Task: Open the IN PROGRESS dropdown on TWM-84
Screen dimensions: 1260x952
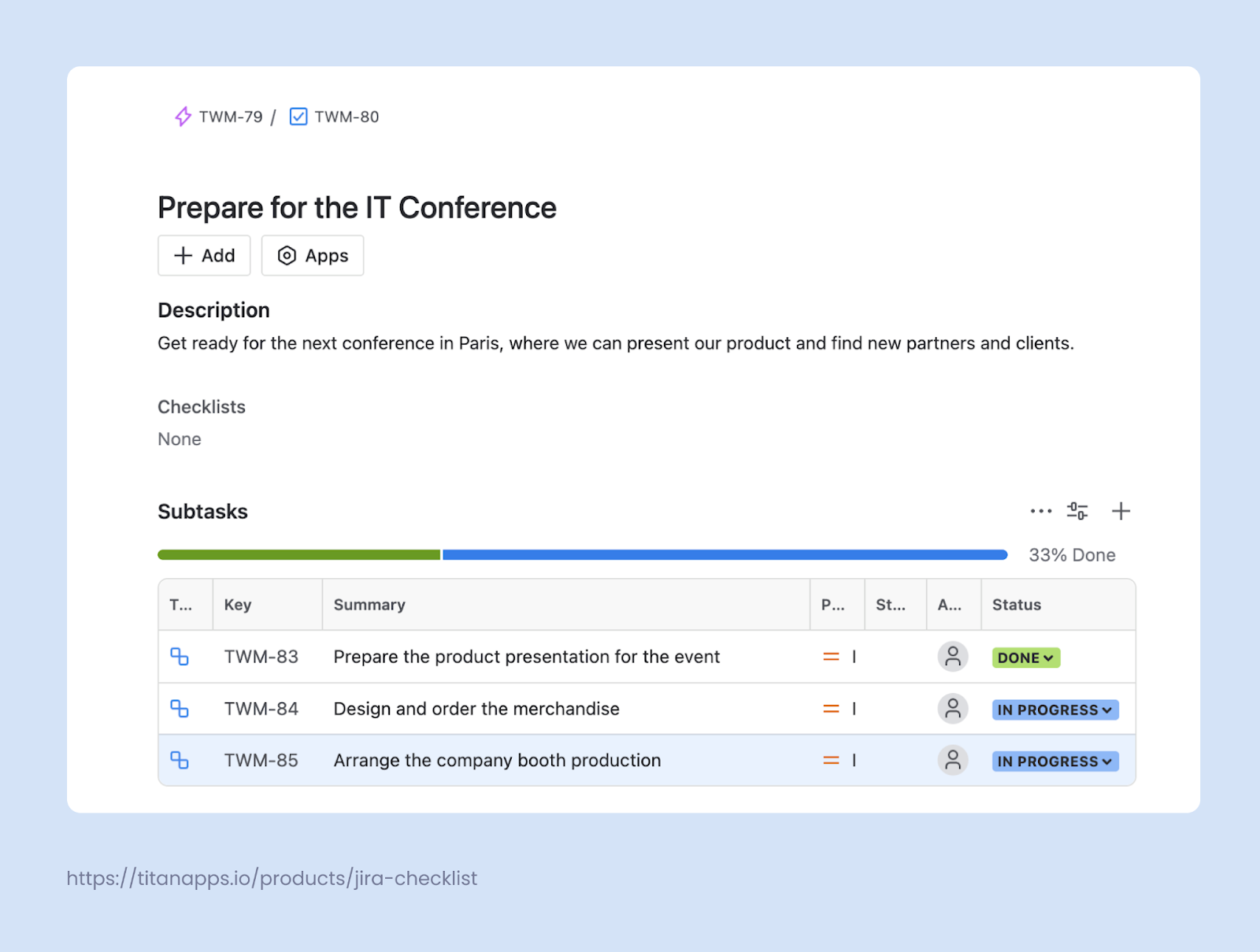Action: (1054, 709)
